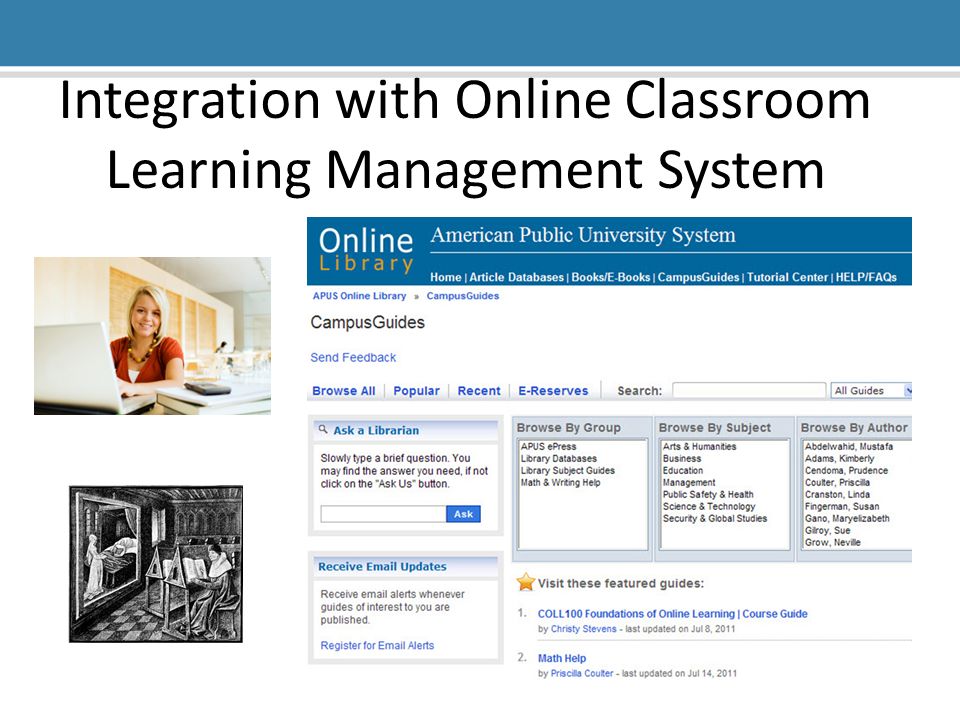Select author Cranston, Linda
The width and height of the screenshot is (960, 720).
click(x=837, y=494)
